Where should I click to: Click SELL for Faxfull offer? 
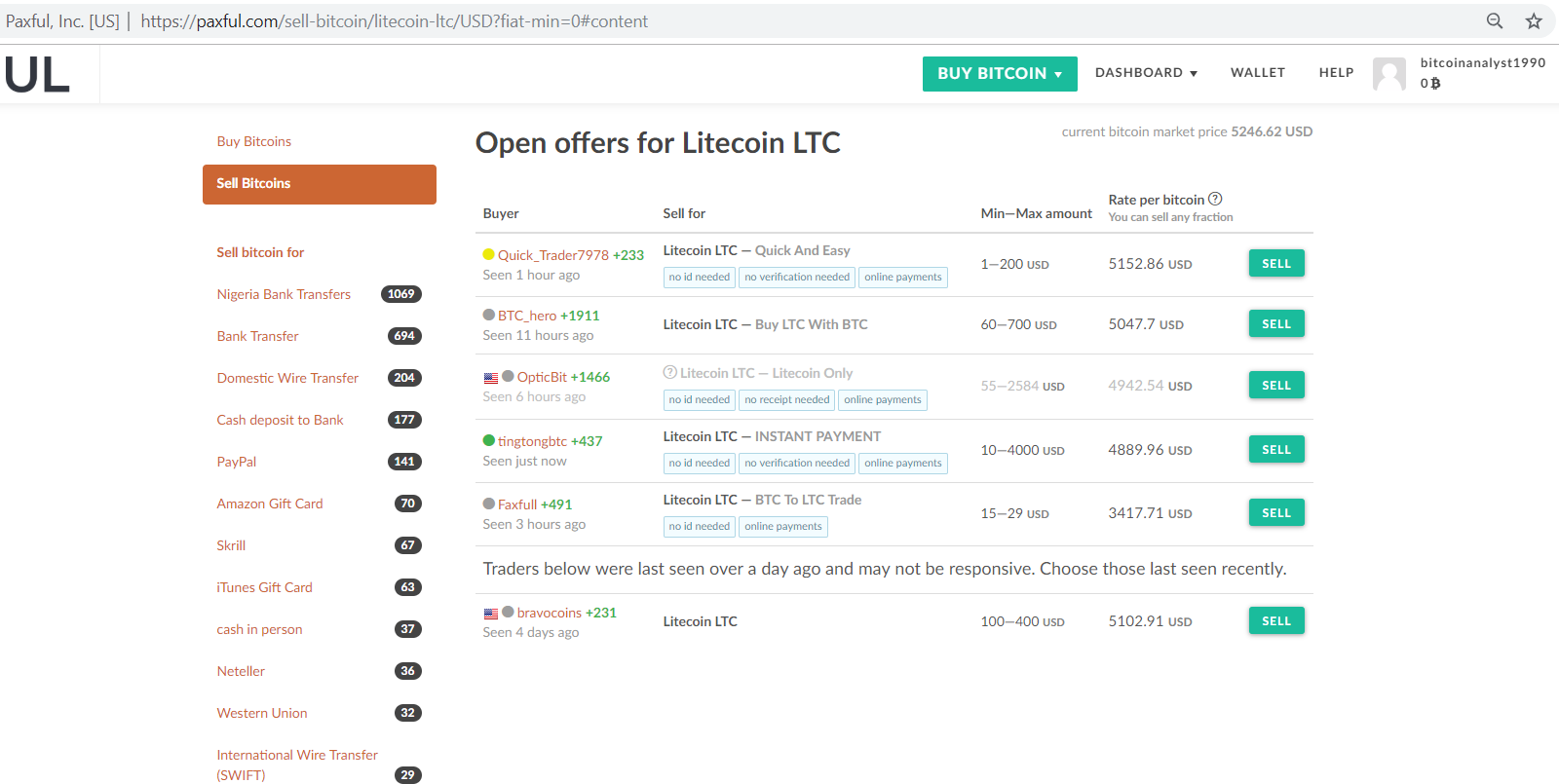click(1276, 513)
